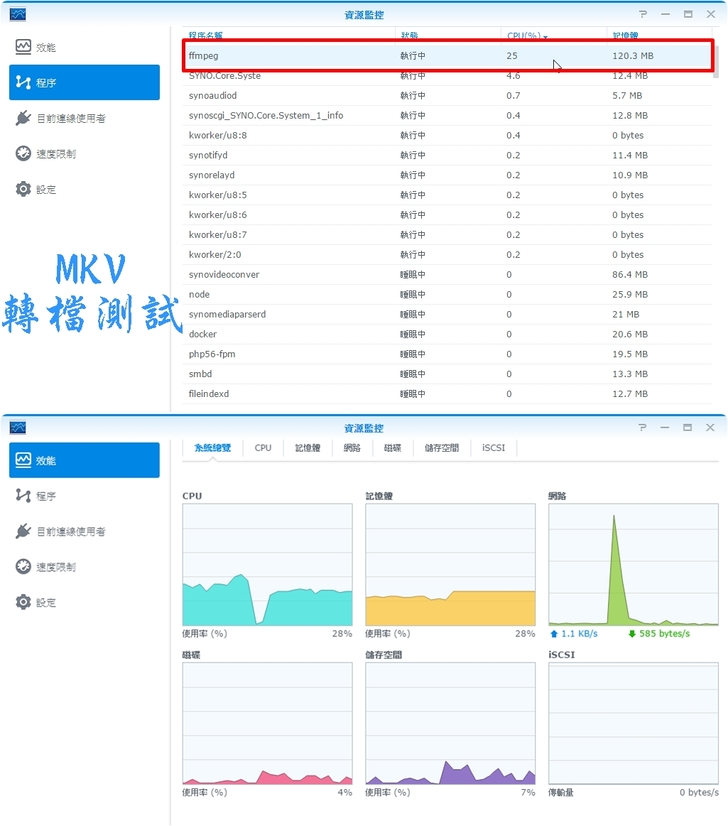The height and width of the screenshot is (826, 728).
Task: Click 設定 gear icon in lower window
Action: 24,602
